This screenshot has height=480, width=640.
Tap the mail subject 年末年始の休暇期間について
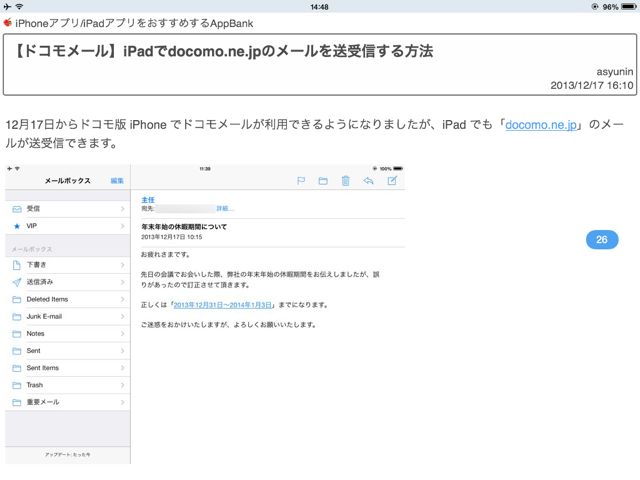(184, 227)
